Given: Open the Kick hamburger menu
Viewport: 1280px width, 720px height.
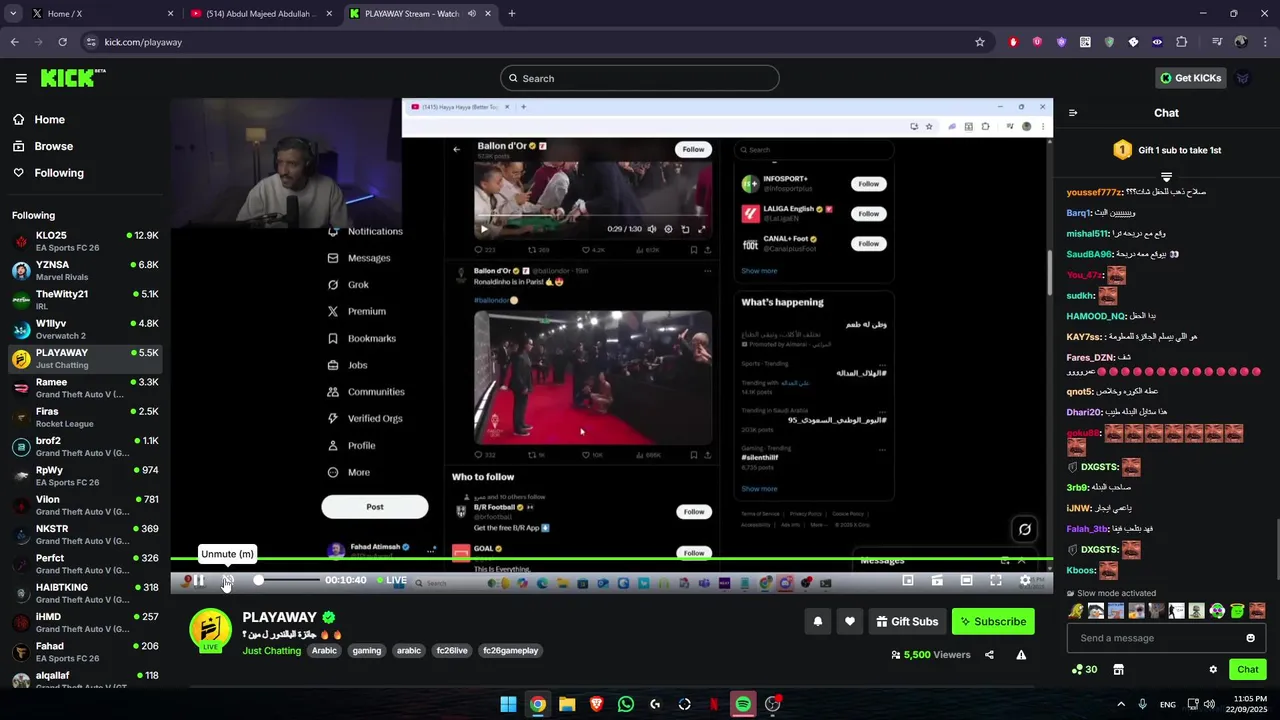Looking at the screenshot, I should tap(21, 78).
